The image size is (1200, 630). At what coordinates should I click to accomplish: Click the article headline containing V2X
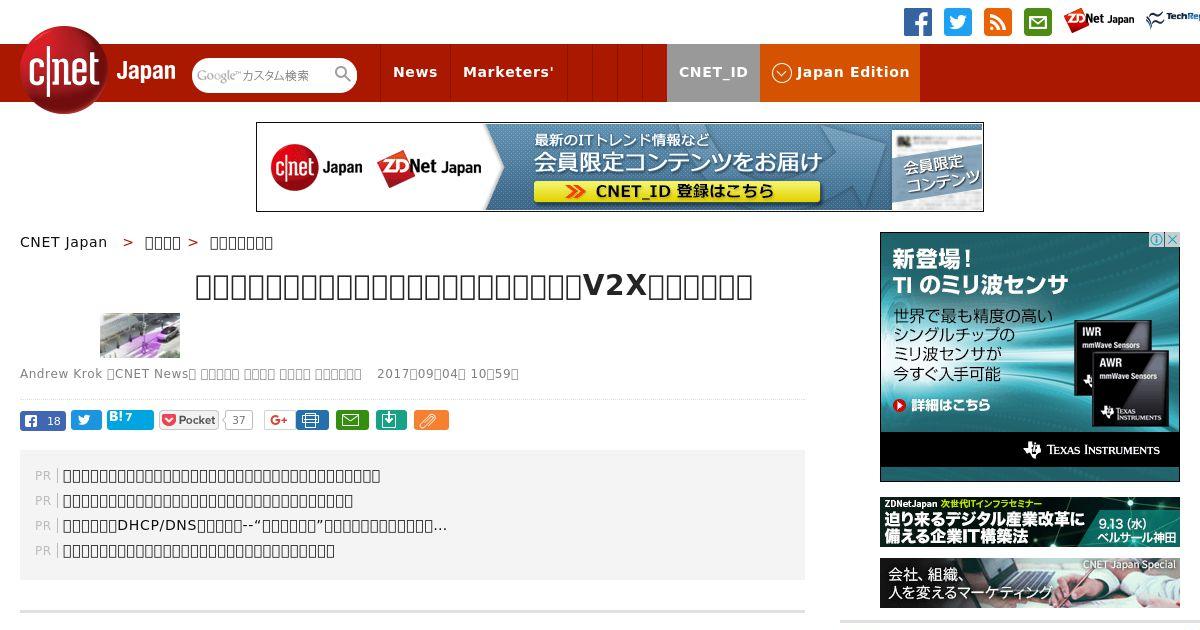pos(474,286)
